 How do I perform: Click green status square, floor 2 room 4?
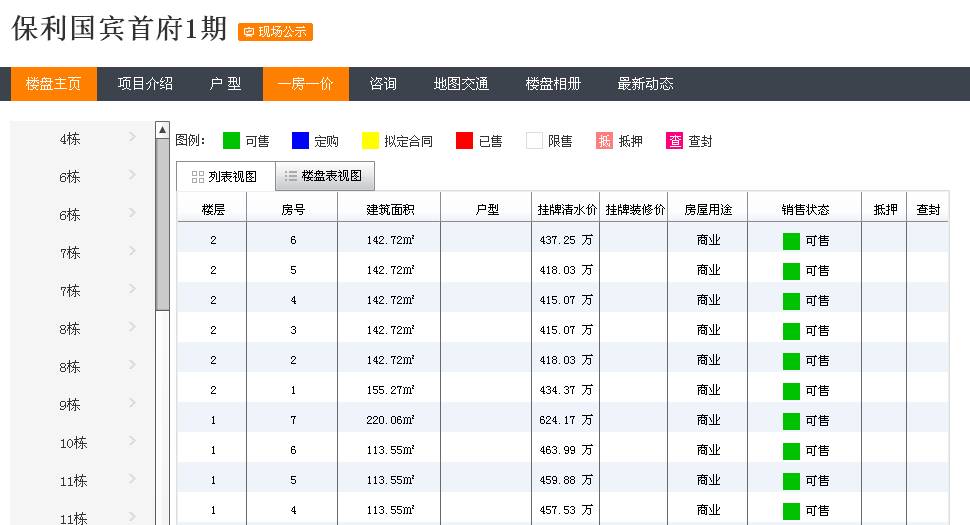tap(791, 301)
